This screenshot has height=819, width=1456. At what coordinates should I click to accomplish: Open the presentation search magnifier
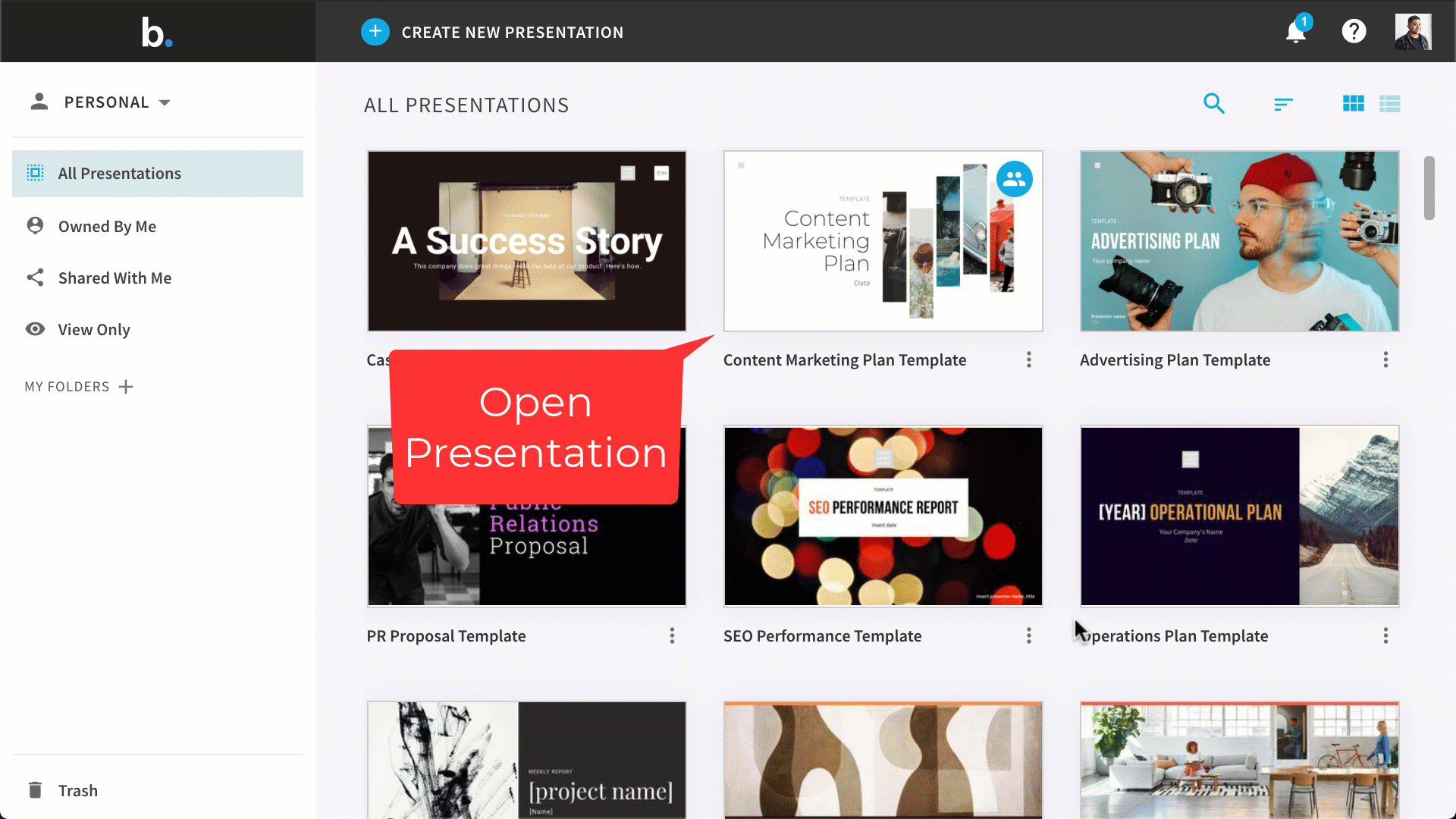1214,104
